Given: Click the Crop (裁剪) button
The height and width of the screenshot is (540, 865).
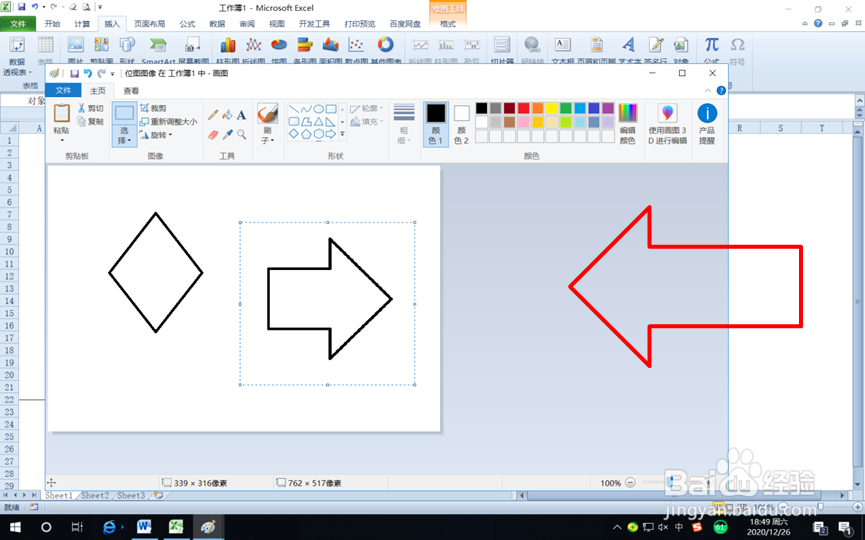Looking at the screenshot, I should (x=153, y=108).
